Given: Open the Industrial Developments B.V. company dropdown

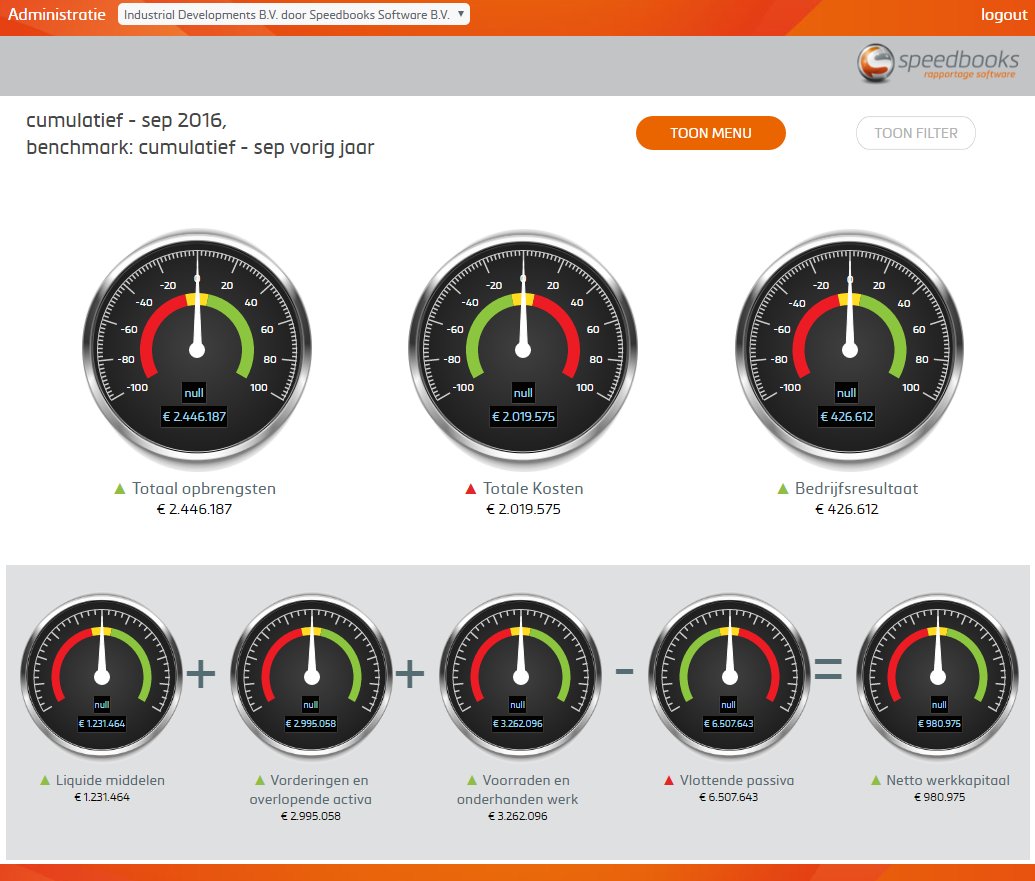Looking at the screenshot, I should click(x=294, y=15).
